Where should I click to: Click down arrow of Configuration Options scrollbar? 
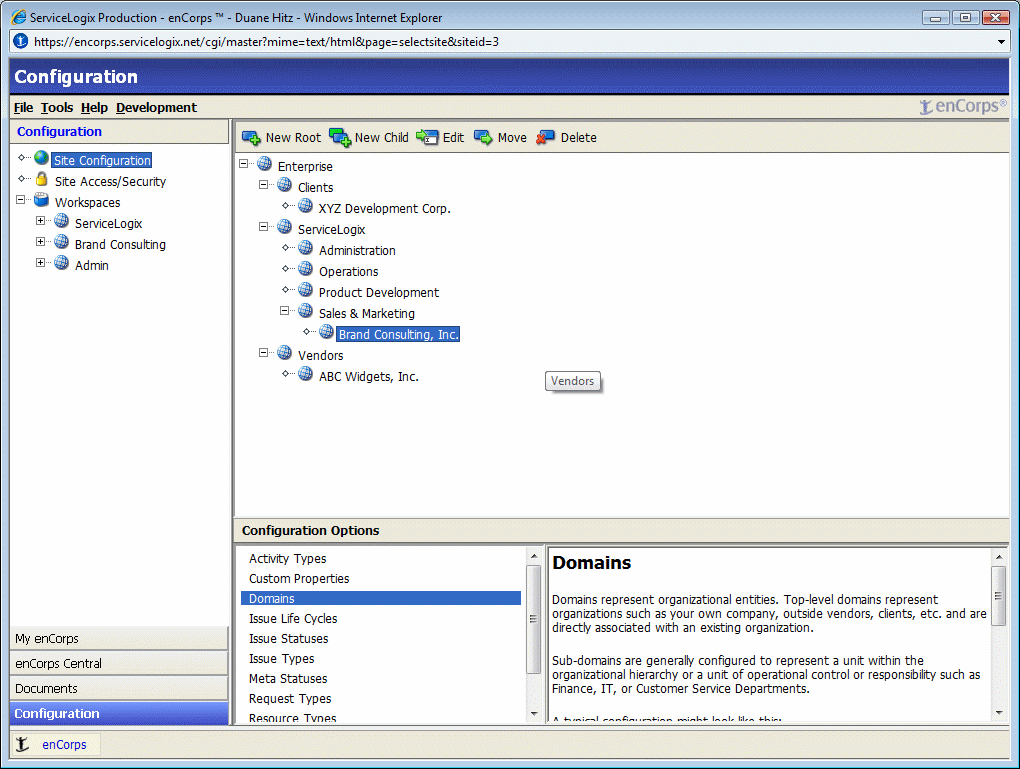coord(534,713)
